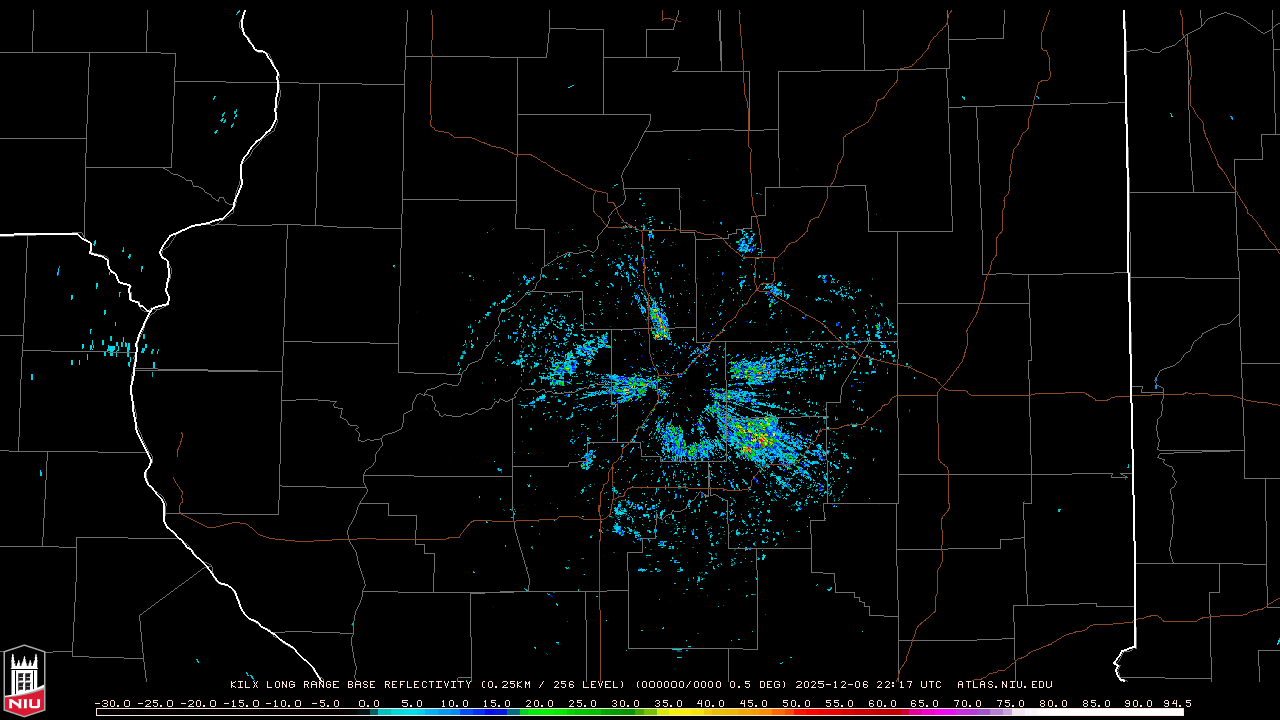
Task: Click the 94.5 label on the reflectivity scale
Action: 1176,703
